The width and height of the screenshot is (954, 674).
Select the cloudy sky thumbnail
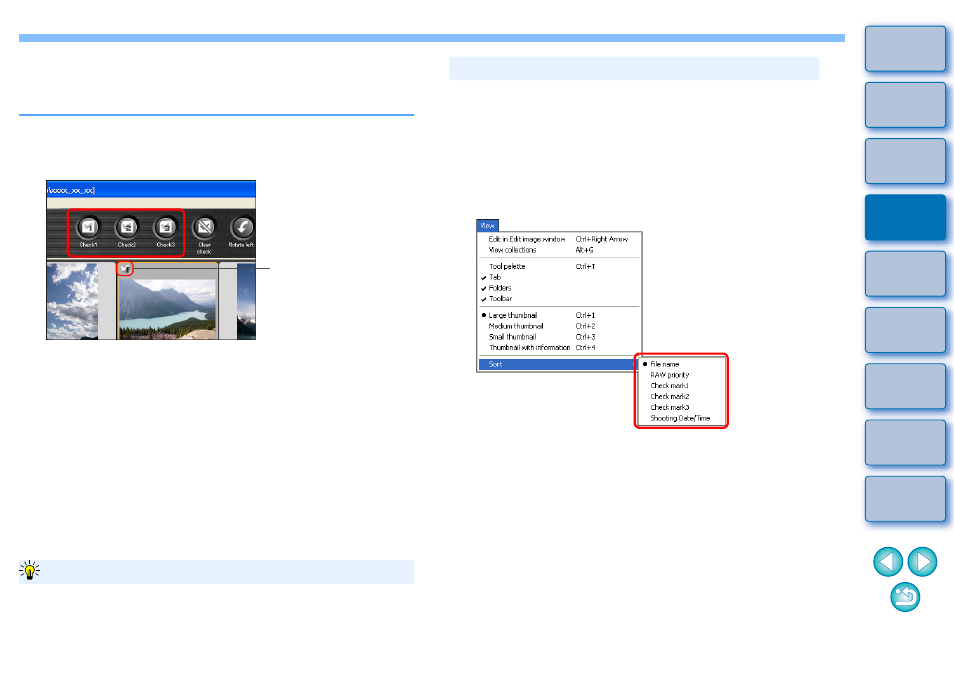(x=72, y=301)
